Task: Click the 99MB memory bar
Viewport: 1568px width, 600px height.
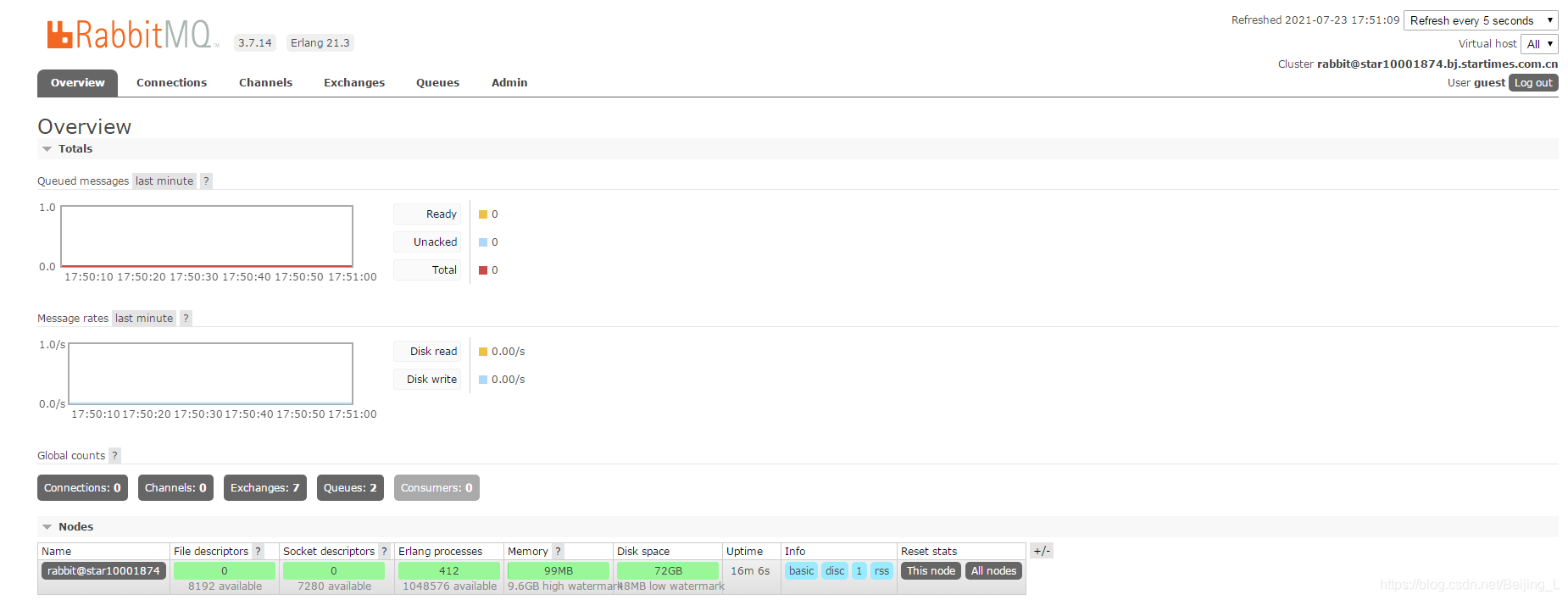Action: pos(559,571)
